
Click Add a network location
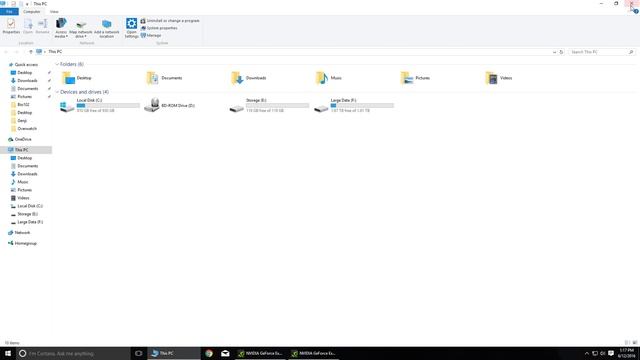point(107,28)
